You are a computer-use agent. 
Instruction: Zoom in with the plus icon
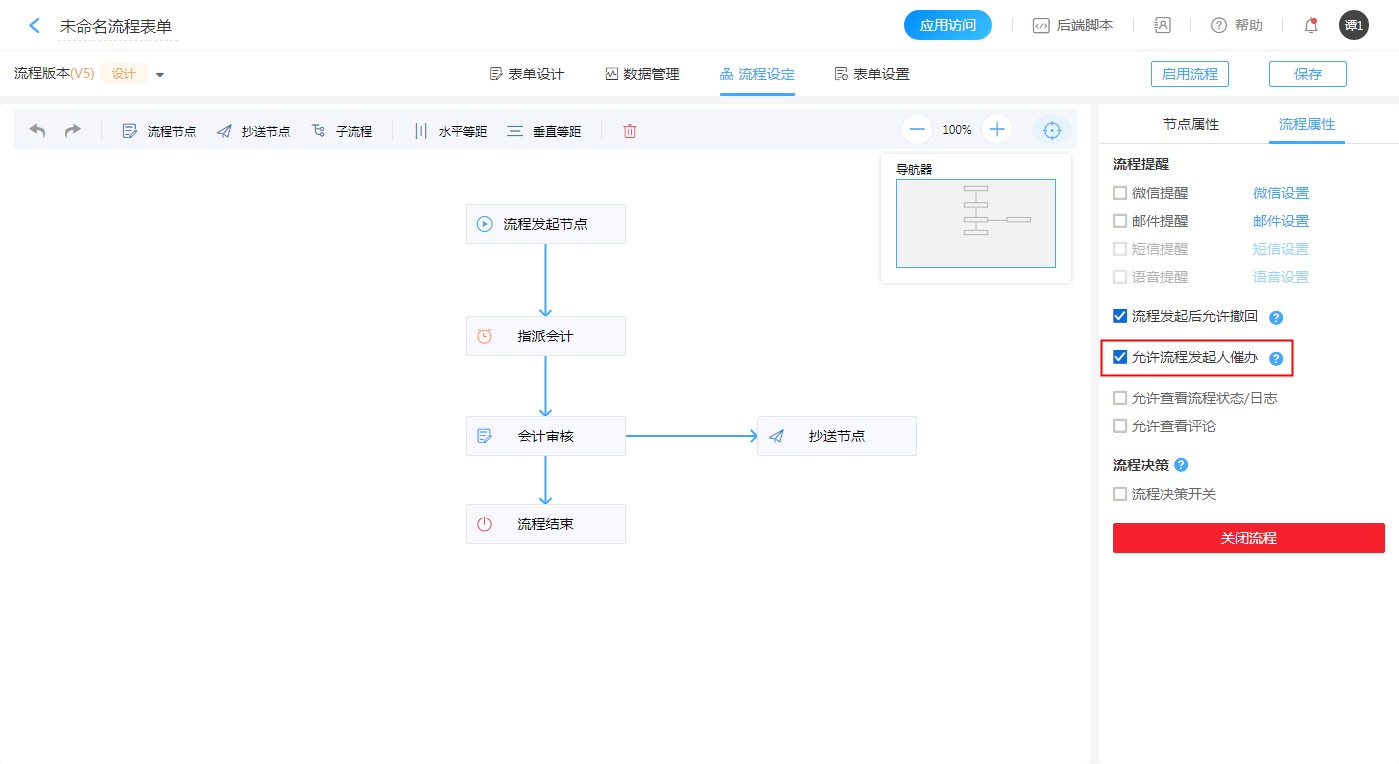997,130
